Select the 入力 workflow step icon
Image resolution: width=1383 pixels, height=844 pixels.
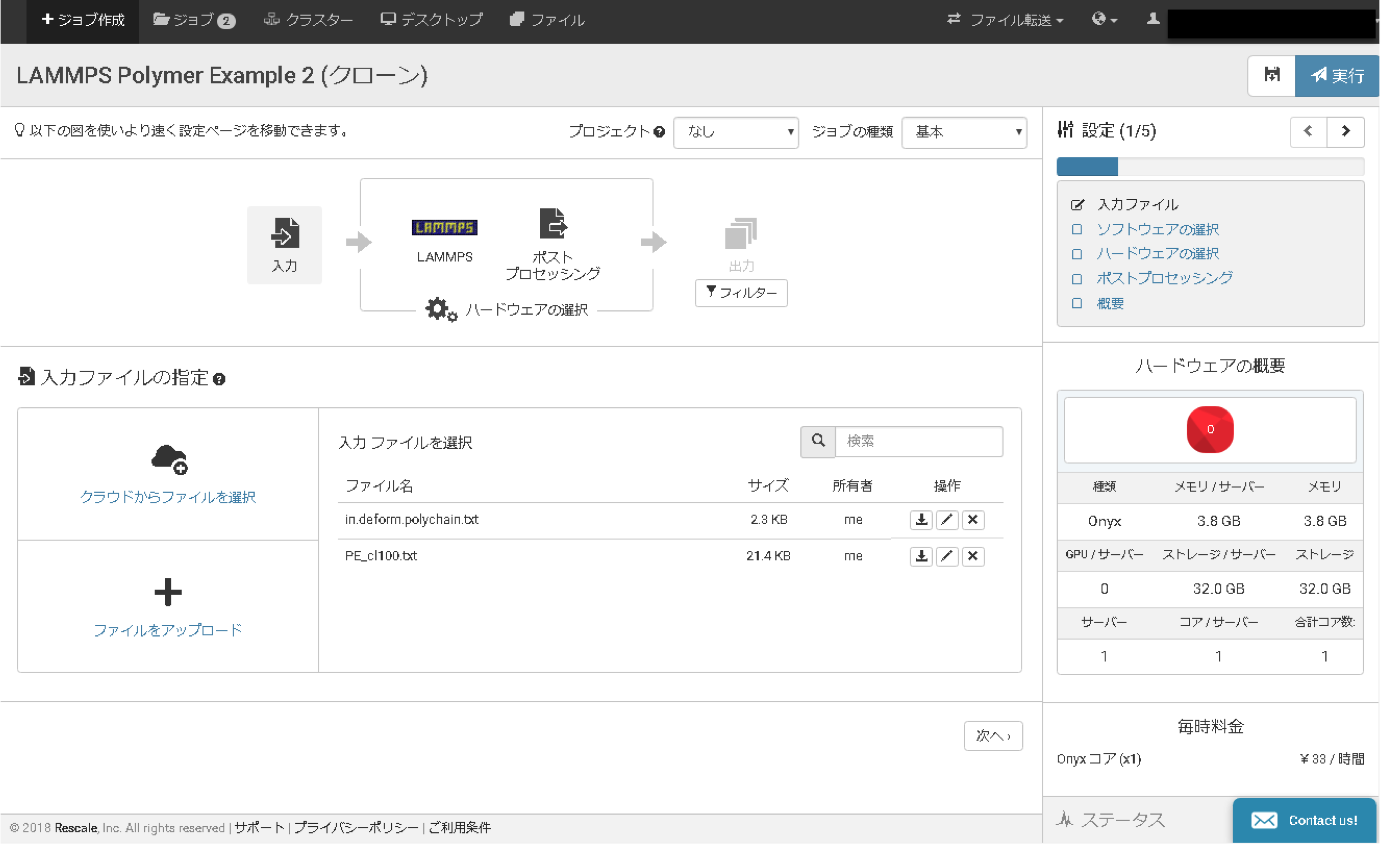point(285,245)
